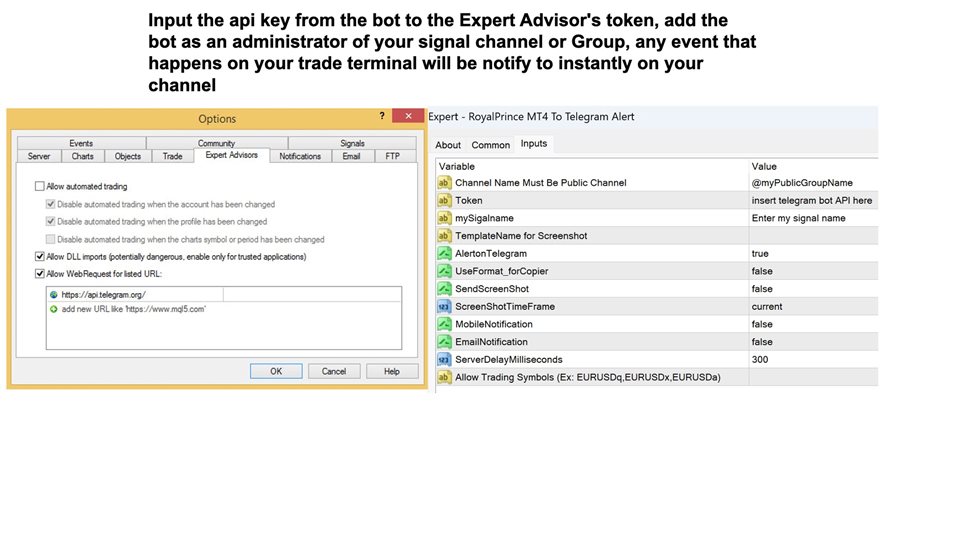Click the 'ab' icon beside Allow Trading Symbols
Image resolution: width=960 pixels, height=540 pixels.
[444, 378]
